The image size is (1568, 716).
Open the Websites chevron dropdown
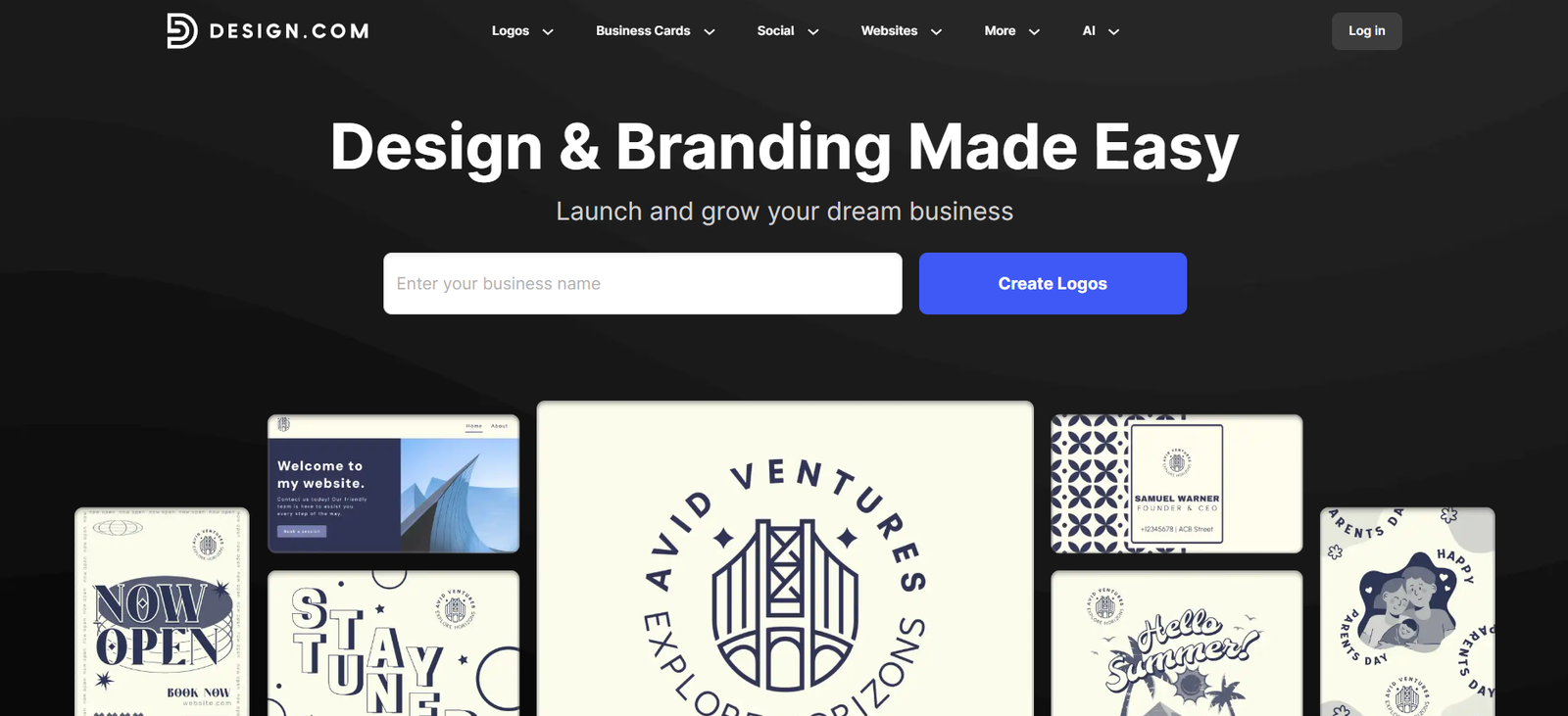click(x=936, y=31)
